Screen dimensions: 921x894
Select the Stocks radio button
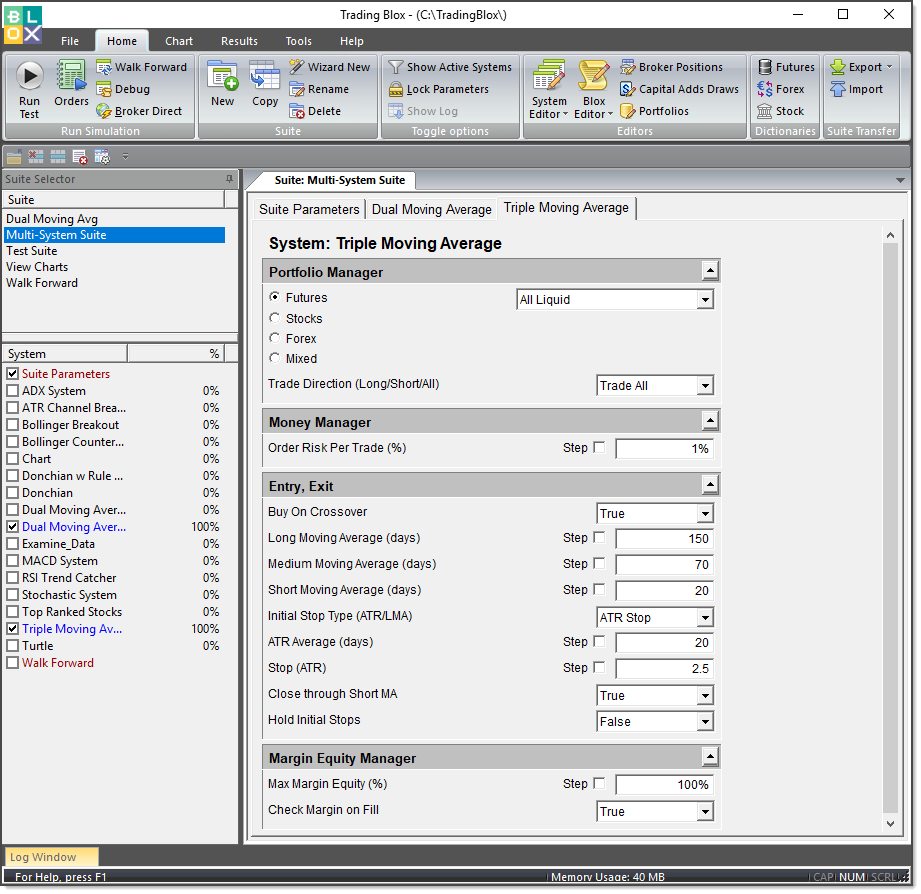tap(274, 318)
